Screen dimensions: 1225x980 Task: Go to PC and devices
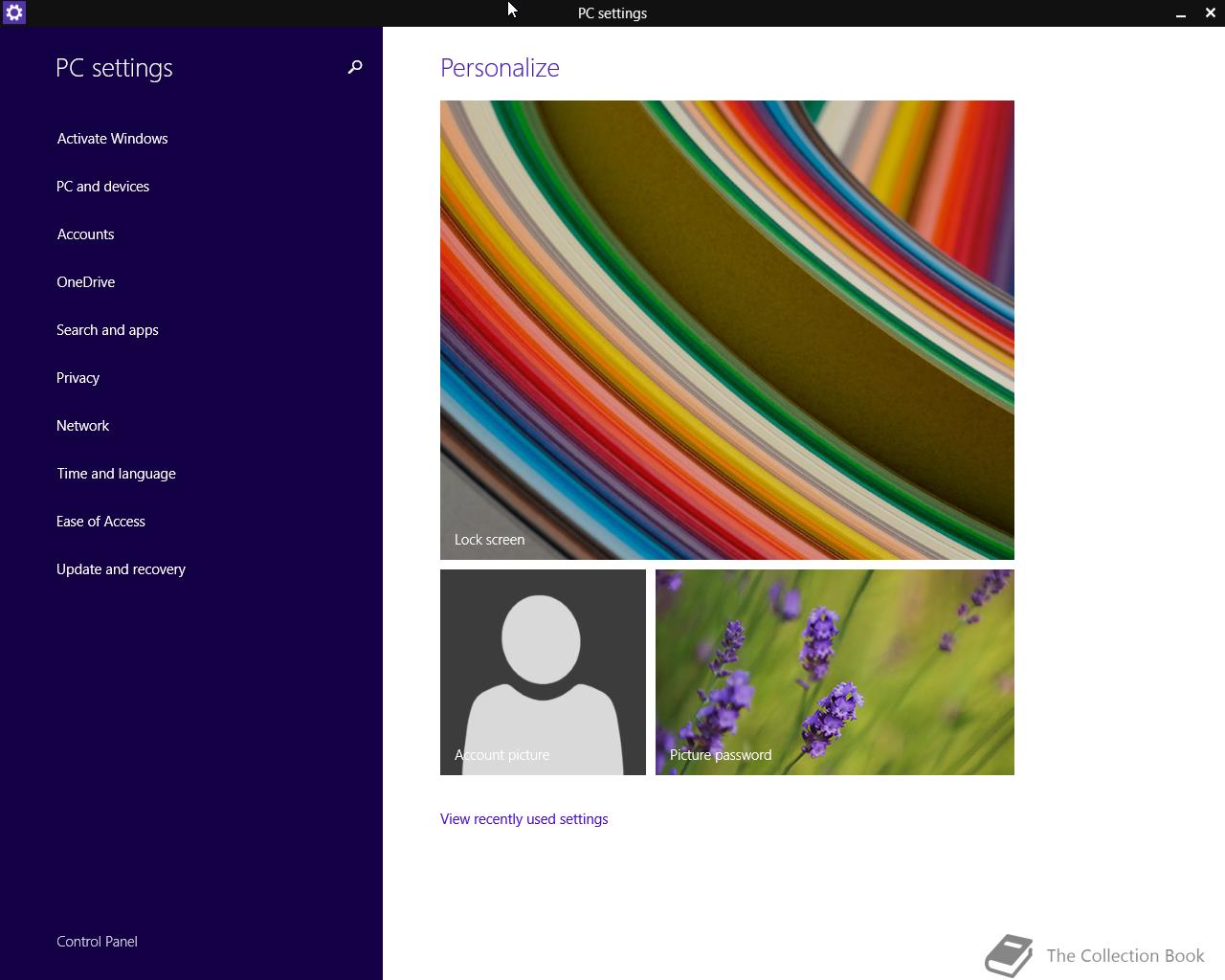[102, 187]
